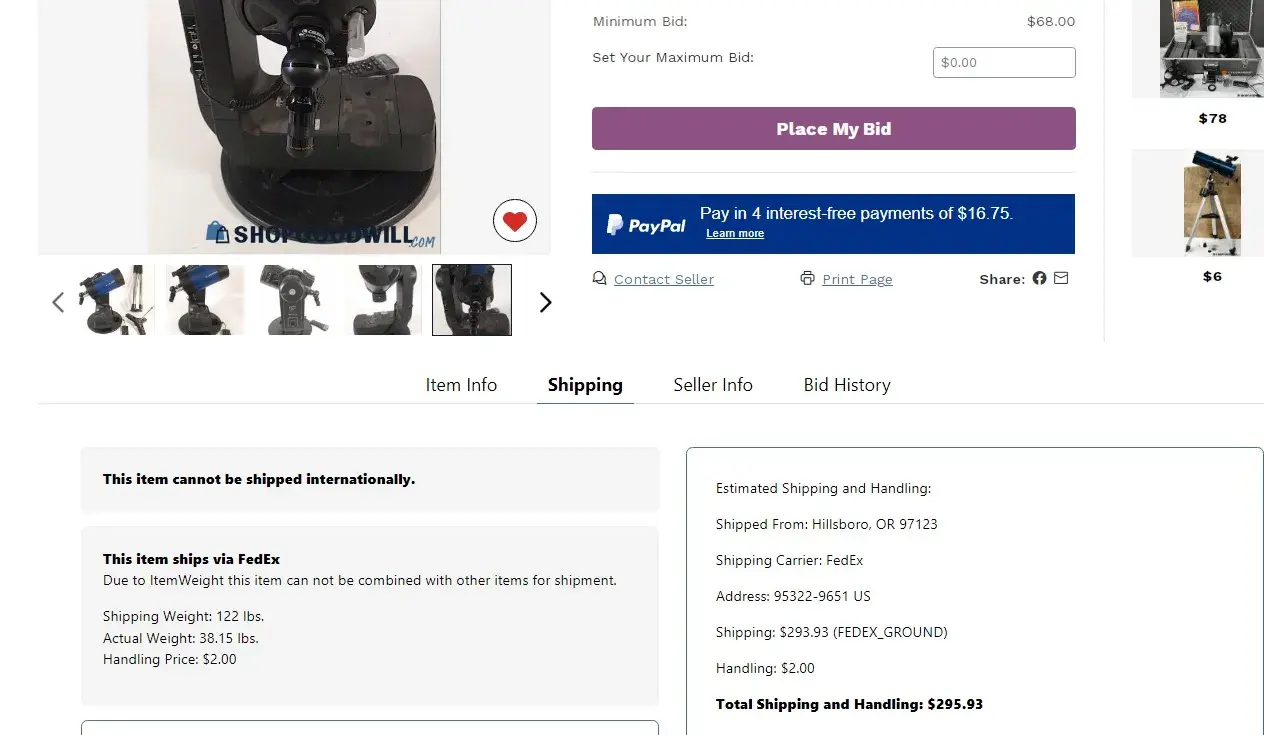Click the chat icon beside Contact Seller
This screenshot has width=1264, height=735.
[x=600, y=279]
